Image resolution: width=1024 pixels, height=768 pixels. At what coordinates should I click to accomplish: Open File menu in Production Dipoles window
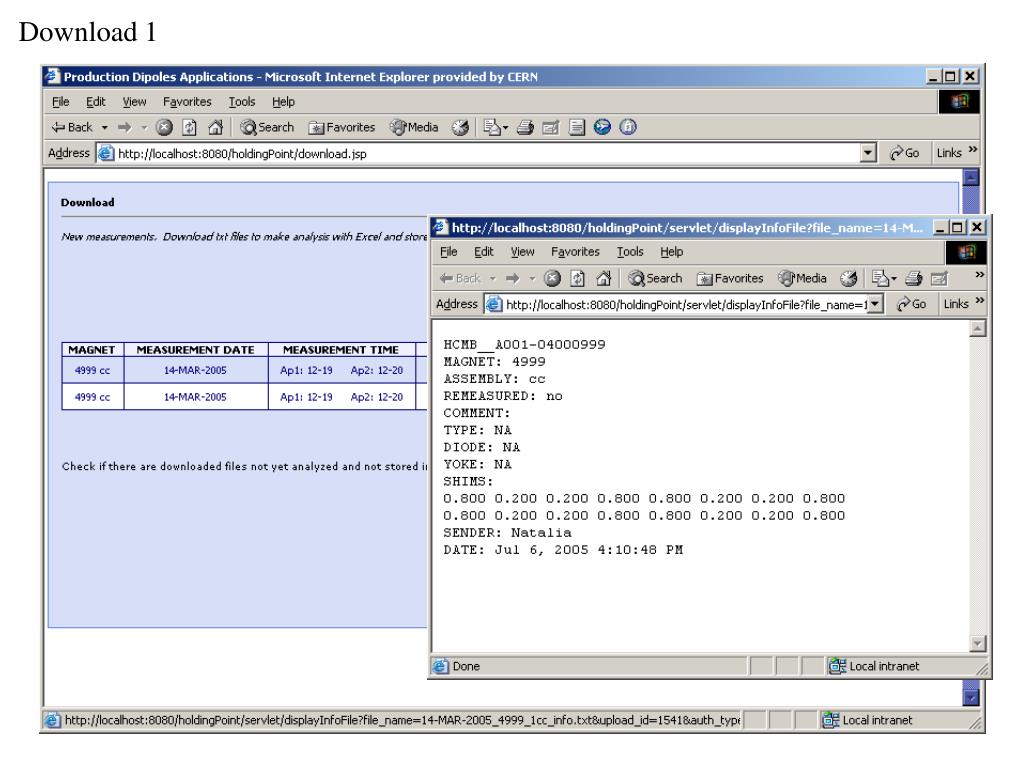click(60, 102)
